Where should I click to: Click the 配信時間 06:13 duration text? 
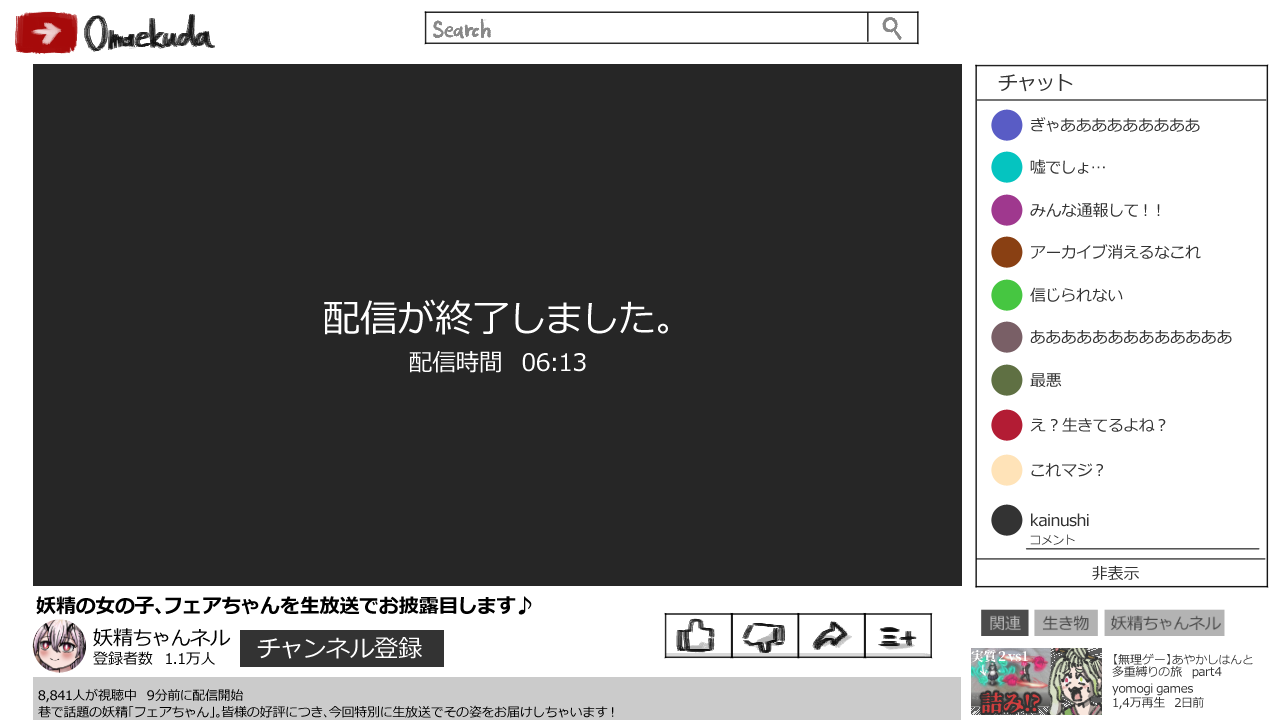coord(497,362)
